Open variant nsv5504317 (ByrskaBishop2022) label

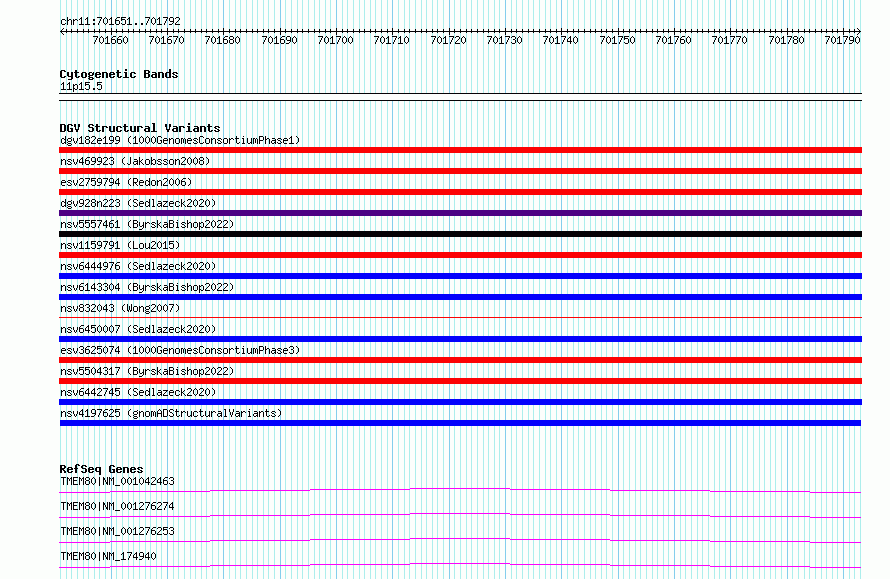pyautogui.click(x=147, y=371)
